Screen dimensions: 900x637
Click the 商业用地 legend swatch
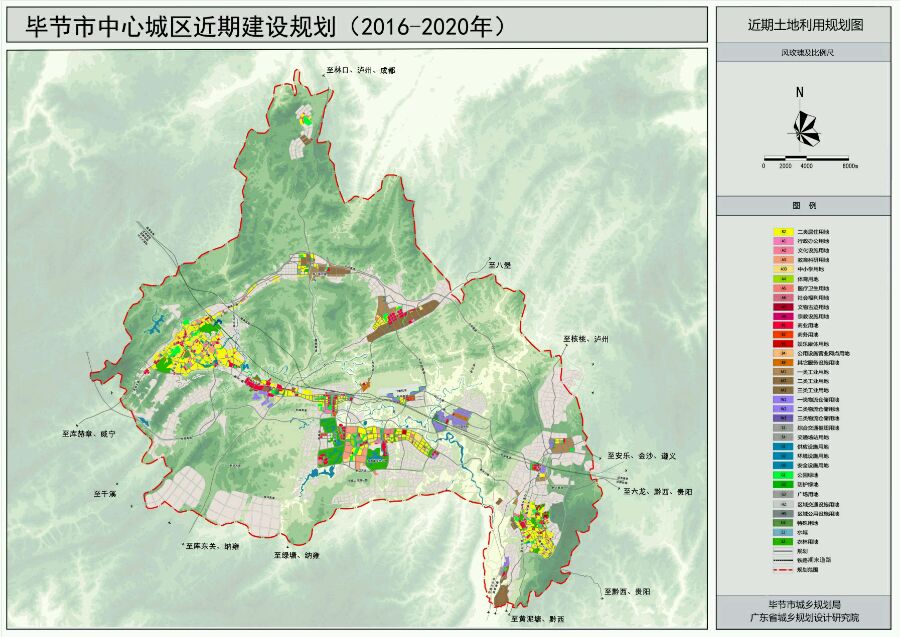784,325
